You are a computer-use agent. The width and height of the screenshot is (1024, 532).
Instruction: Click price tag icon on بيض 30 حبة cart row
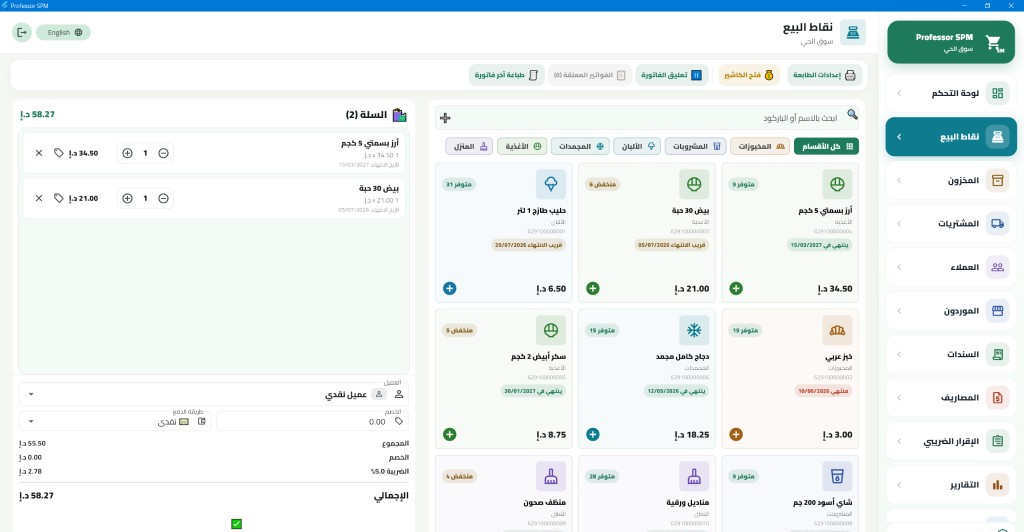(59, 198)
